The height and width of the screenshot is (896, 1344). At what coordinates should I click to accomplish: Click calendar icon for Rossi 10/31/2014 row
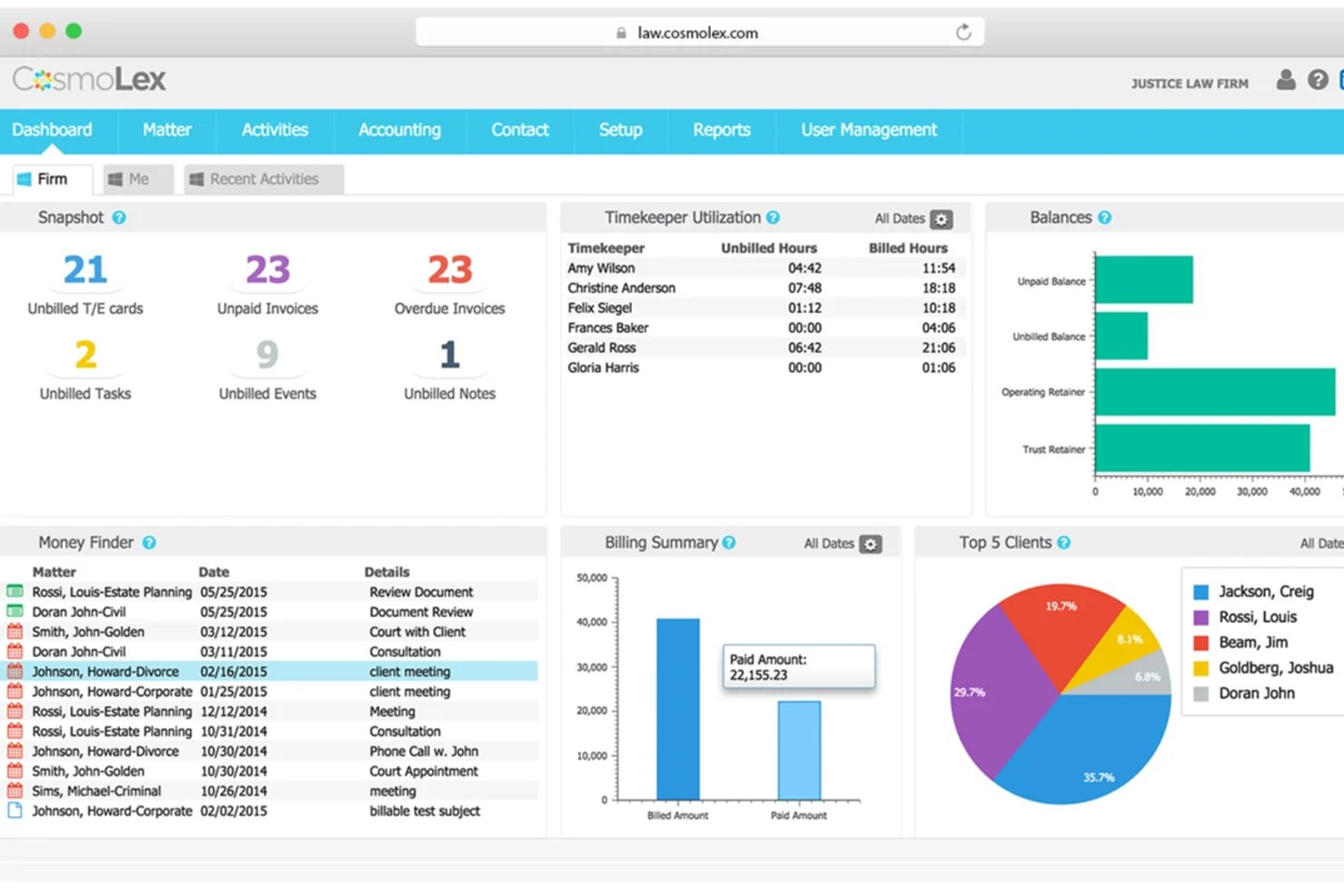coord(15,732)
